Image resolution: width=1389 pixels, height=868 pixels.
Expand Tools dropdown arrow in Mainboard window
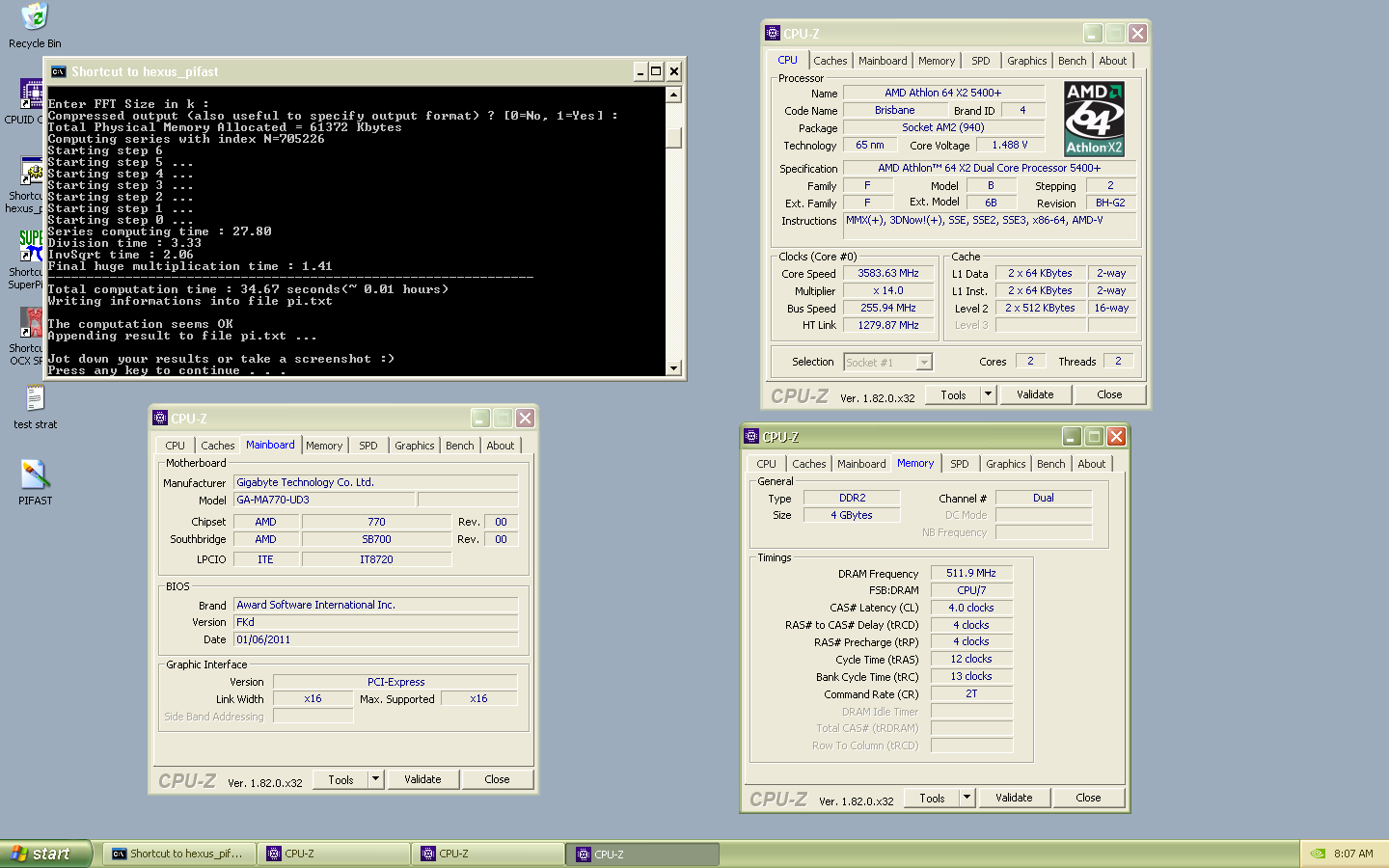pyautogui.click(x=375, y=779)
